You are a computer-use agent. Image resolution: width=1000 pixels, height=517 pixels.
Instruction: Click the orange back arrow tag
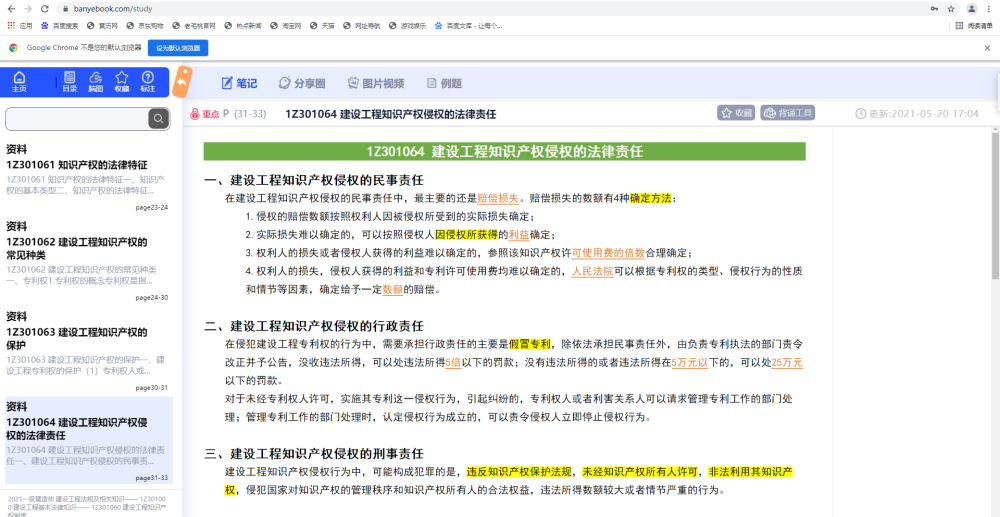(182, 82)
